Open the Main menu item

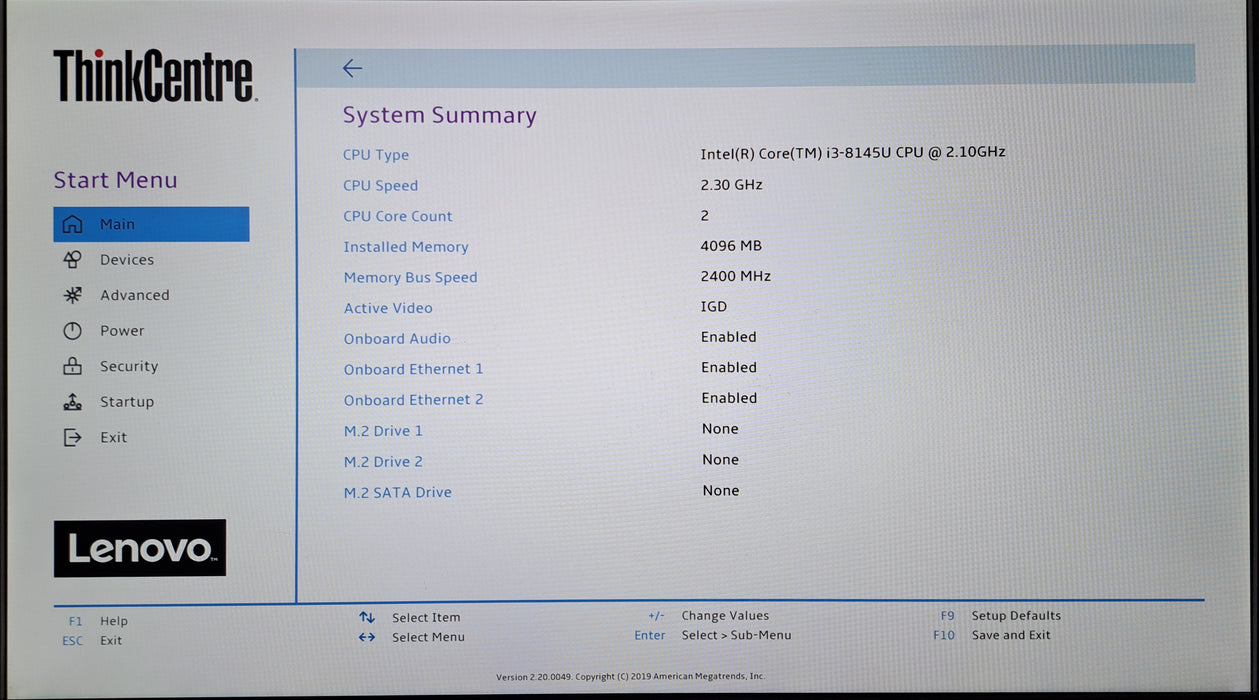(x=151, y=224)
